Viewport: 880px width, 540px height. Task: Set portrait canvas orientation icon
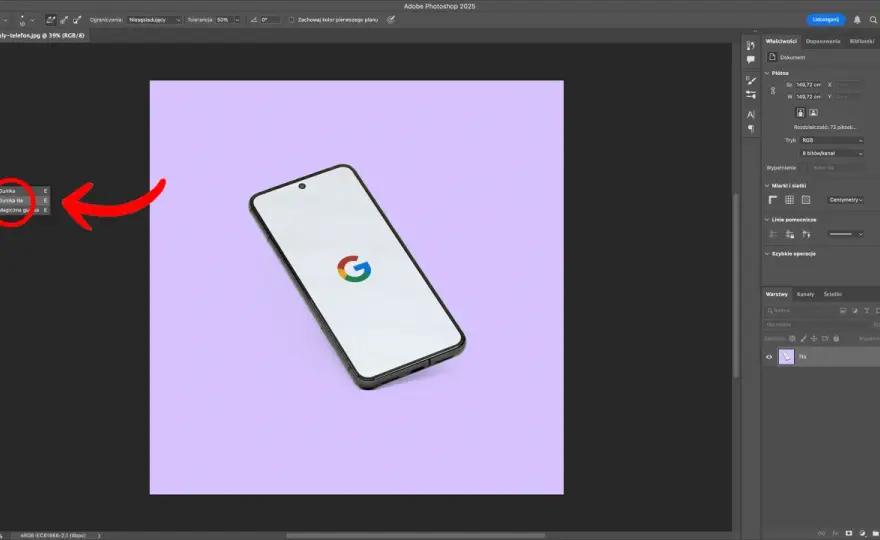(x=800, y=113)
